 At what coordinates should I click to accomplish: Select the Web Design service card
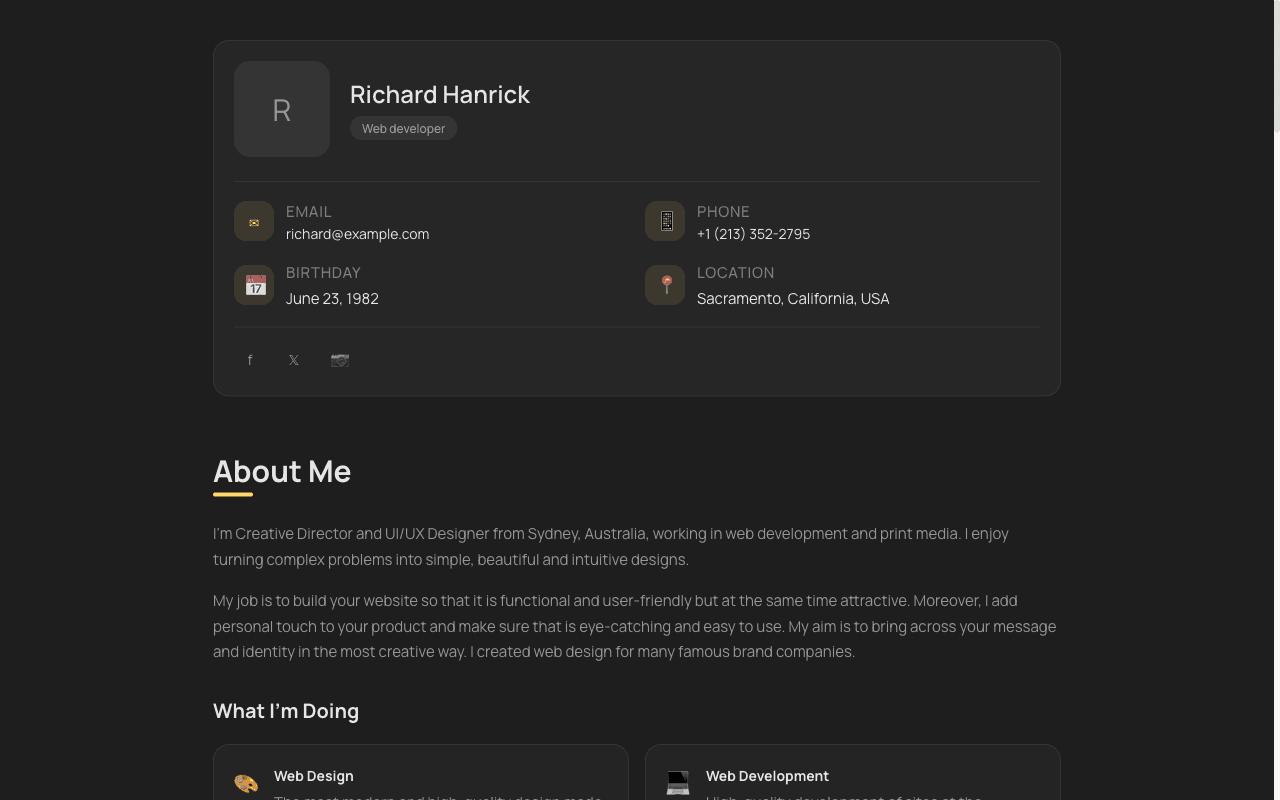tap(420, 775)
